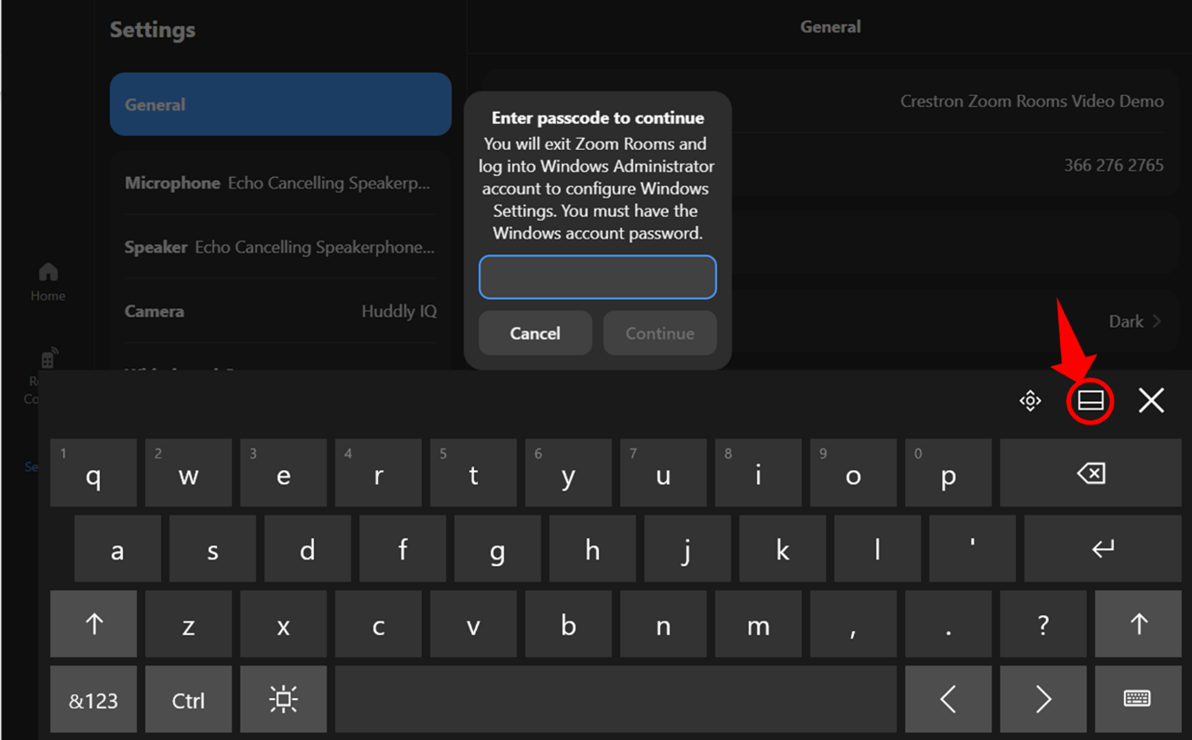Tap the keyboard docking icon bottom right
Image resolution: width=1192 pixels, height=740 pixels.
pyautogui.click(x=1138, y=699)
